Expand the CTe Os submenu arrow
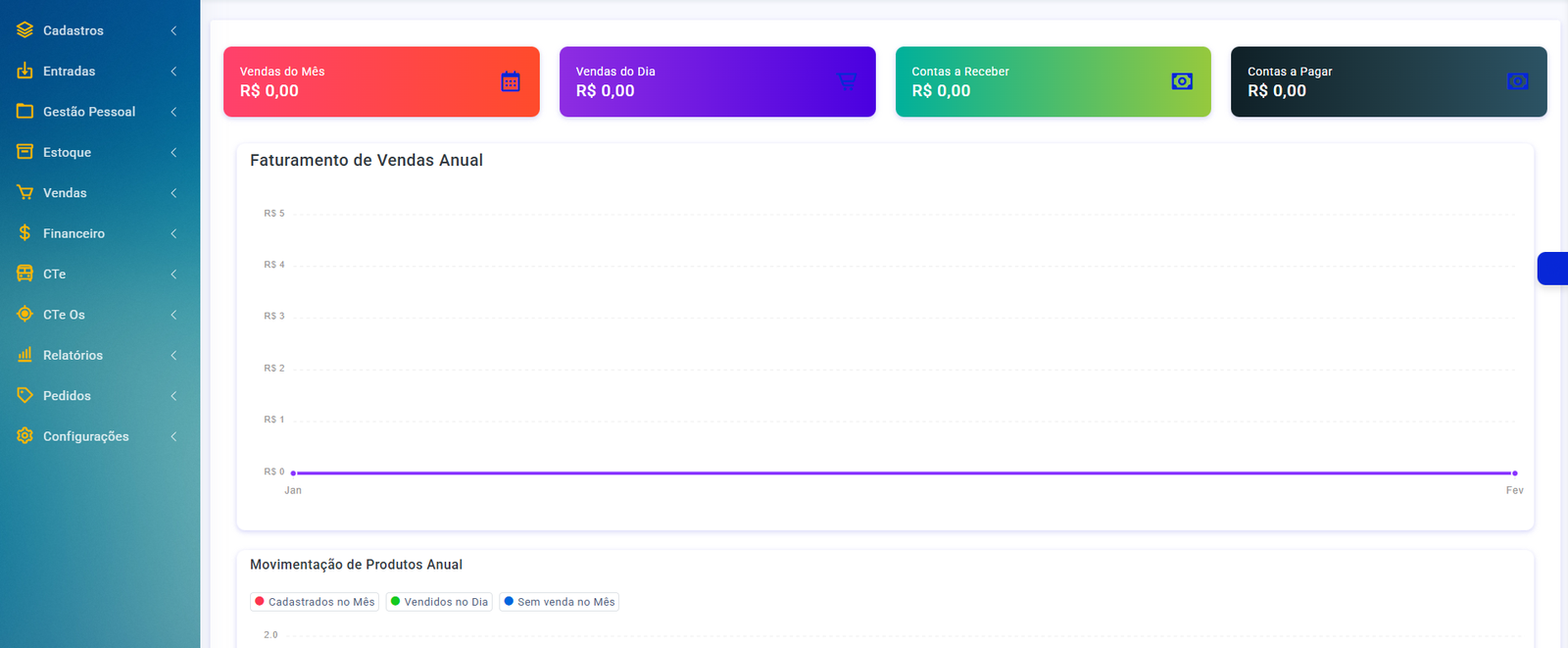Image resolution: width=1568 pixels, height=648 pixels. (x=173, y=315)
